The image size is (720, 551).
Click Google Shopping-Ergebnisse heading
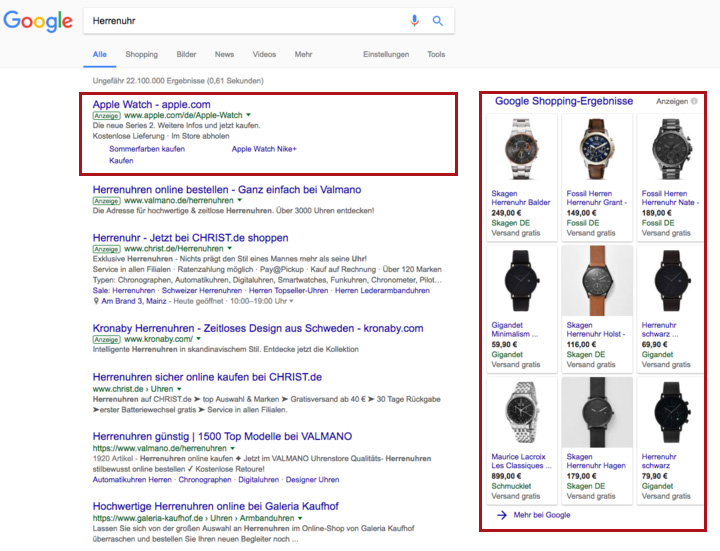[x=564, y=101]
